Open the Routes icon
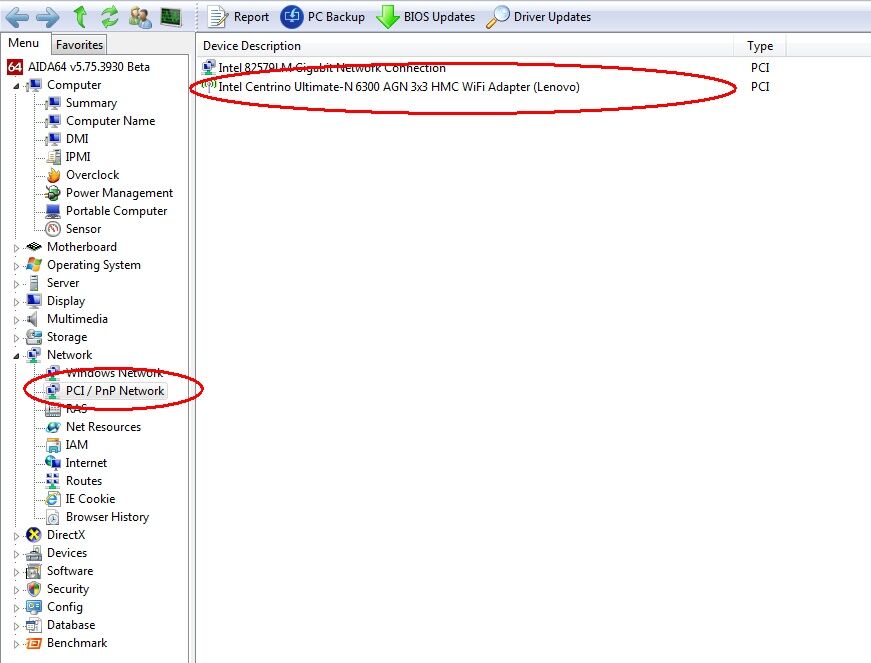 click(x=53, y=481)
